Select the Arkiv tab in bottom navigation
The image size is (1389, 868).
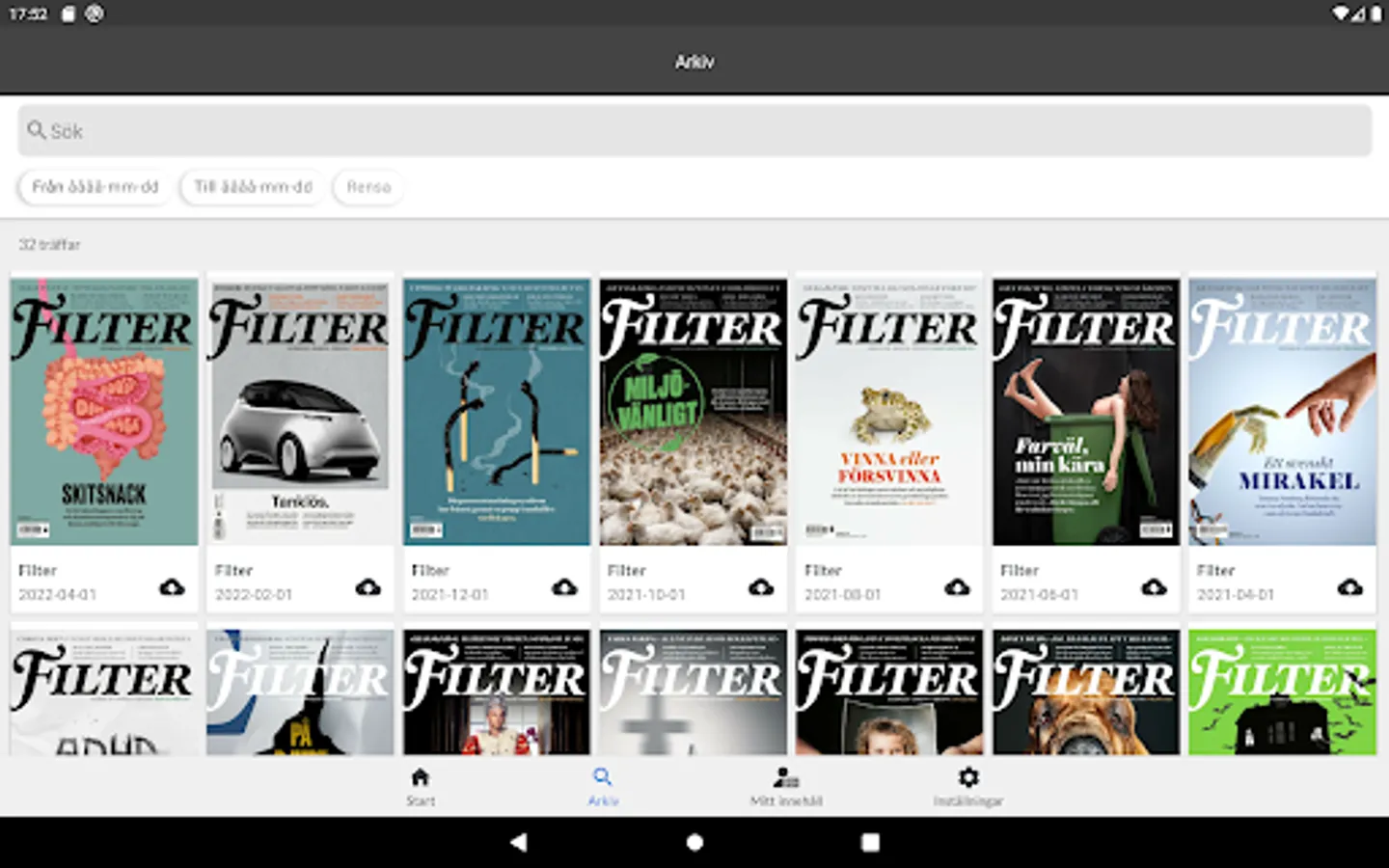point(603,786)
